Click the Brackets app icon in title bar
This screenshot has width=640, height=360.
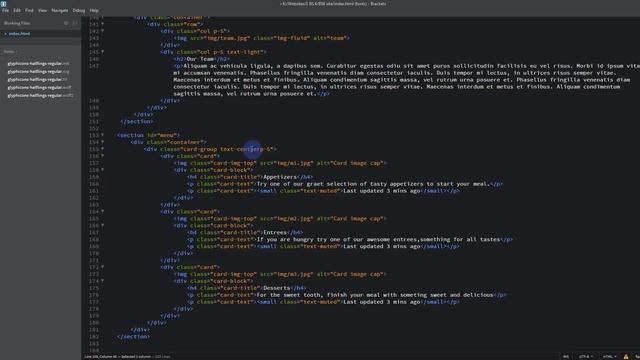tap(3, 3)
